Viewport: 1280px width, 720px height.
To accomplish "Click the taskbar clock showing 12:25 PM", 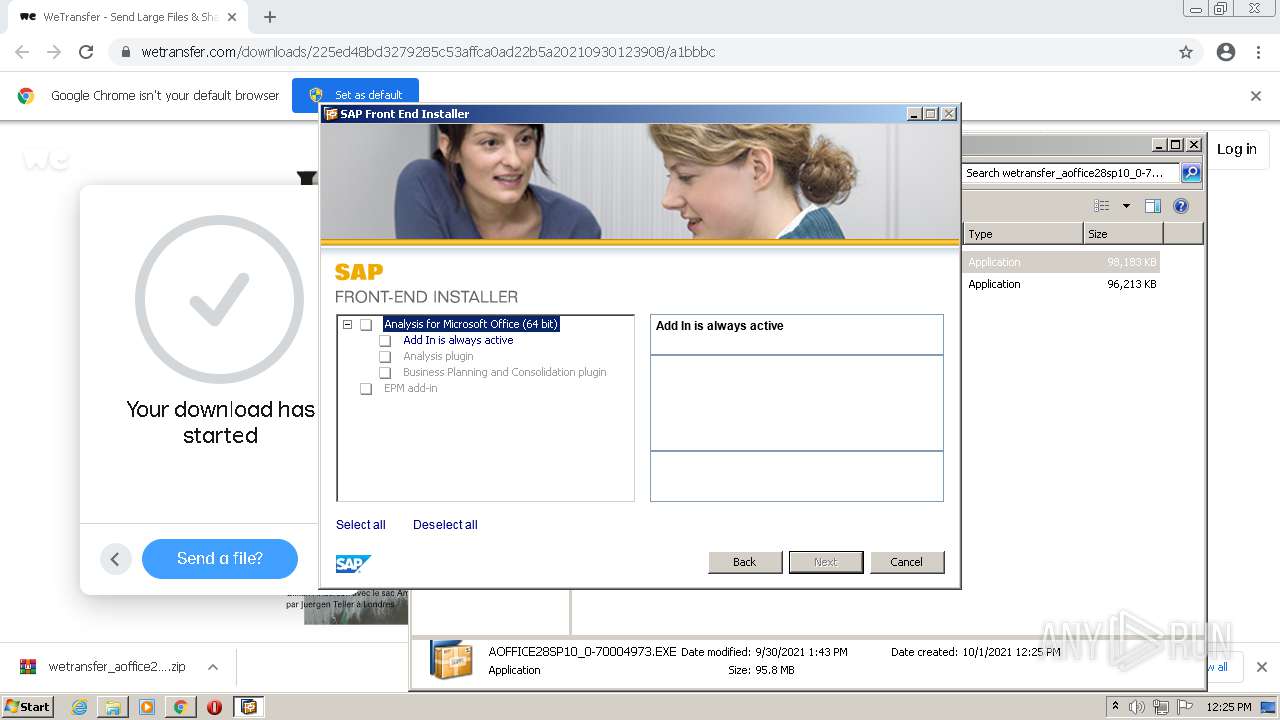I will [1229, 707].
